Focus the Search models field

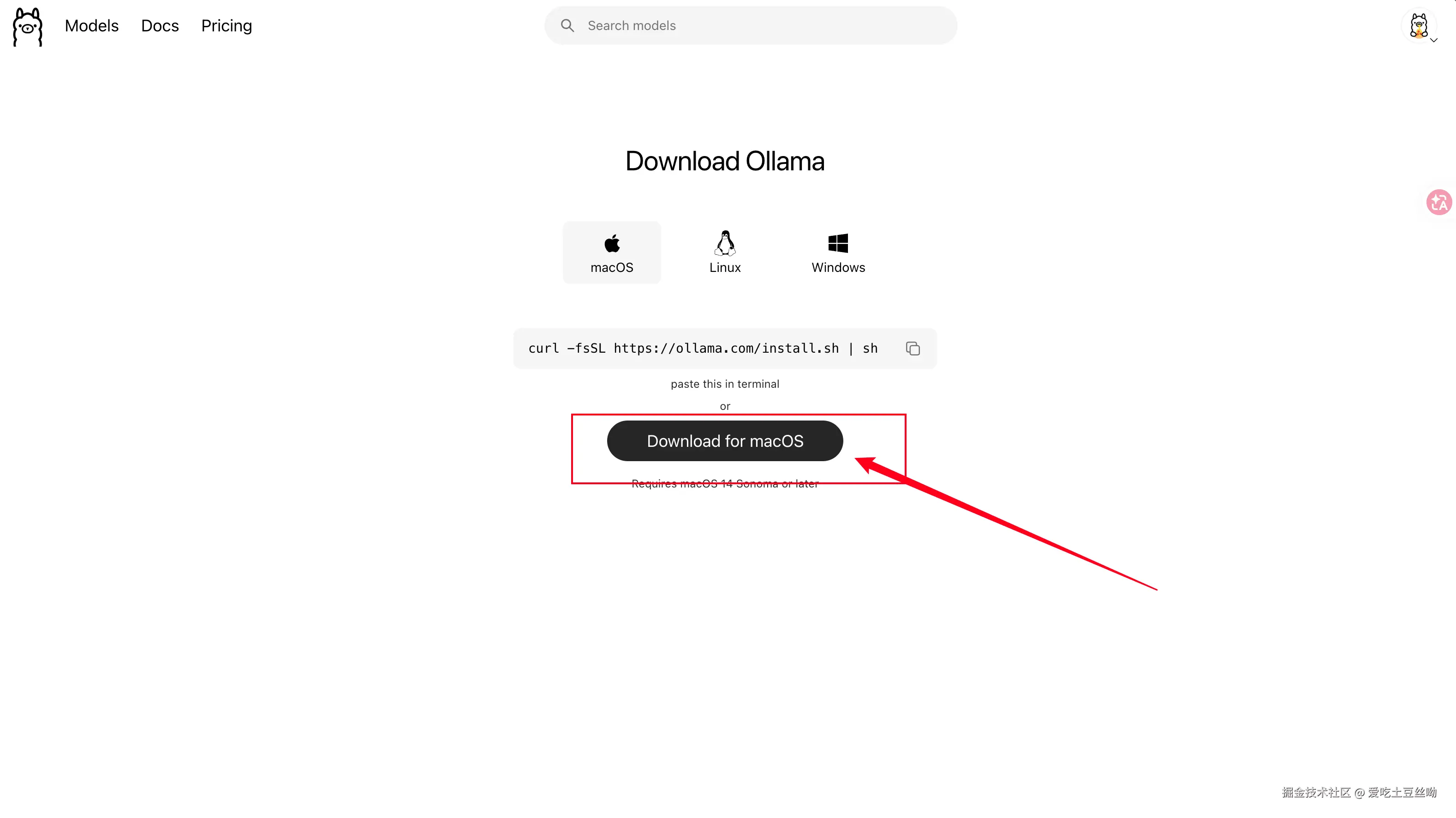[751, 25]
